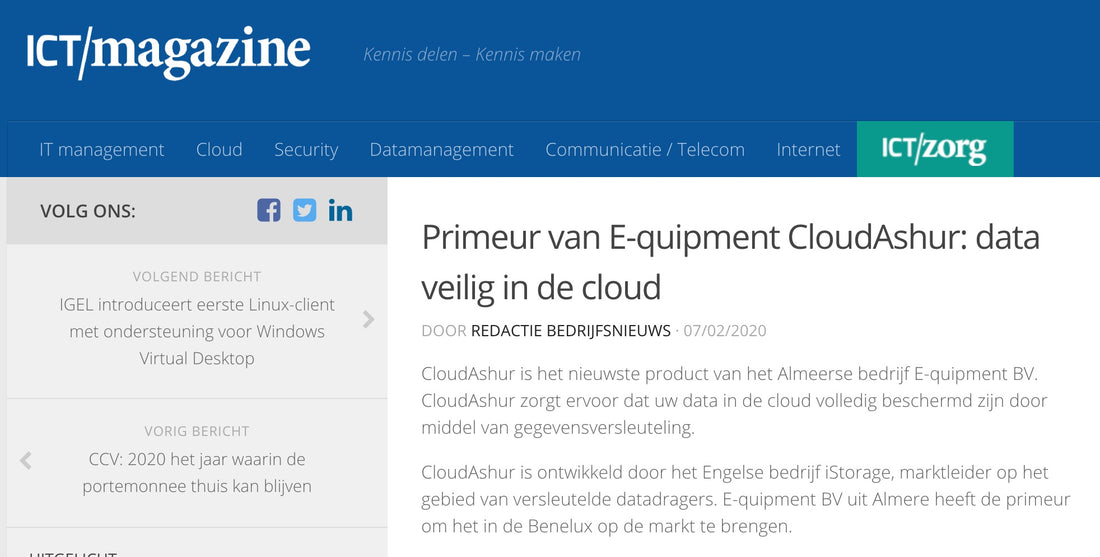Viewport: 1100px width, 557px height.
Task: Select the Security menu item
Action: coord(306,150)
